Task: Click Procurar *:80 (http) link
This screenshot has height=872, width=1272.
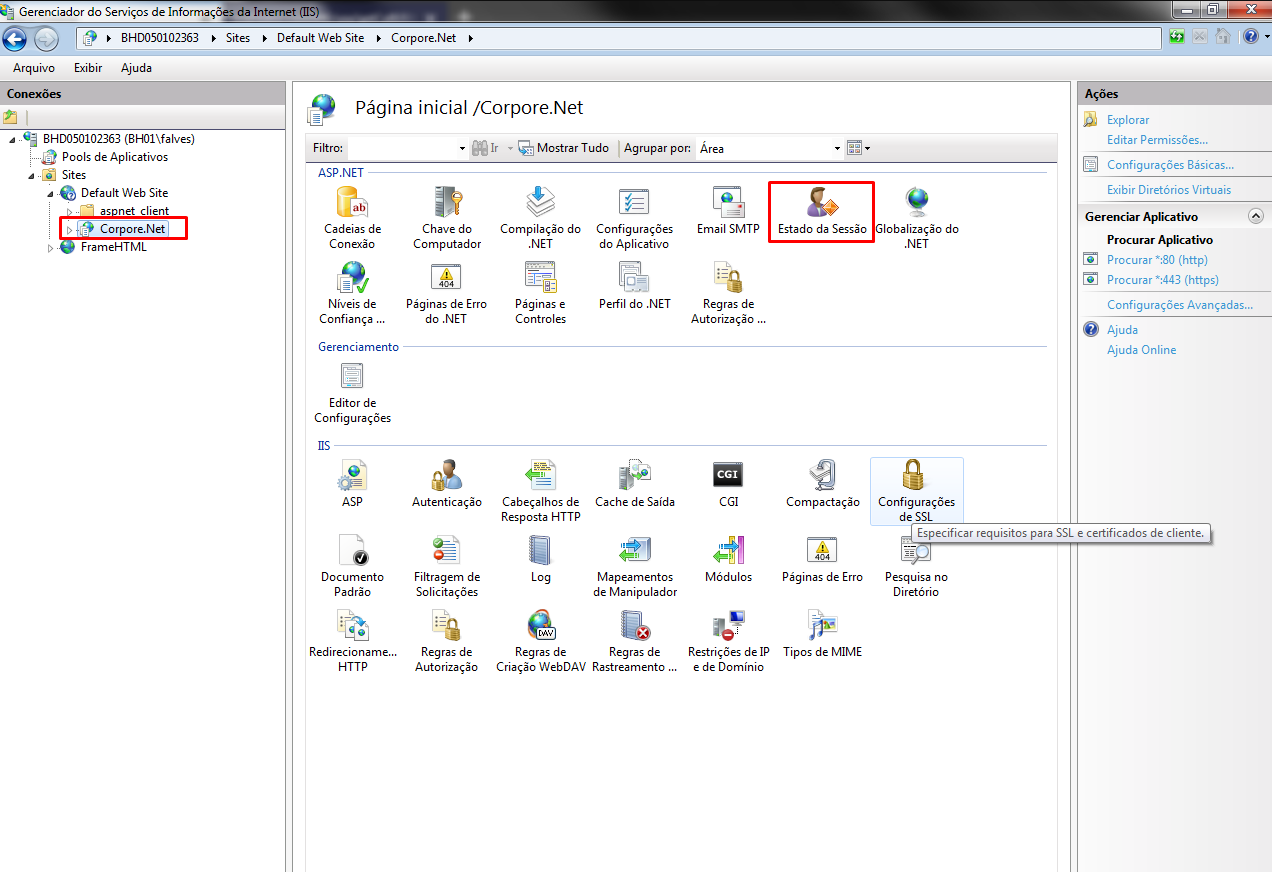Action: click(x=1157, y=260)
